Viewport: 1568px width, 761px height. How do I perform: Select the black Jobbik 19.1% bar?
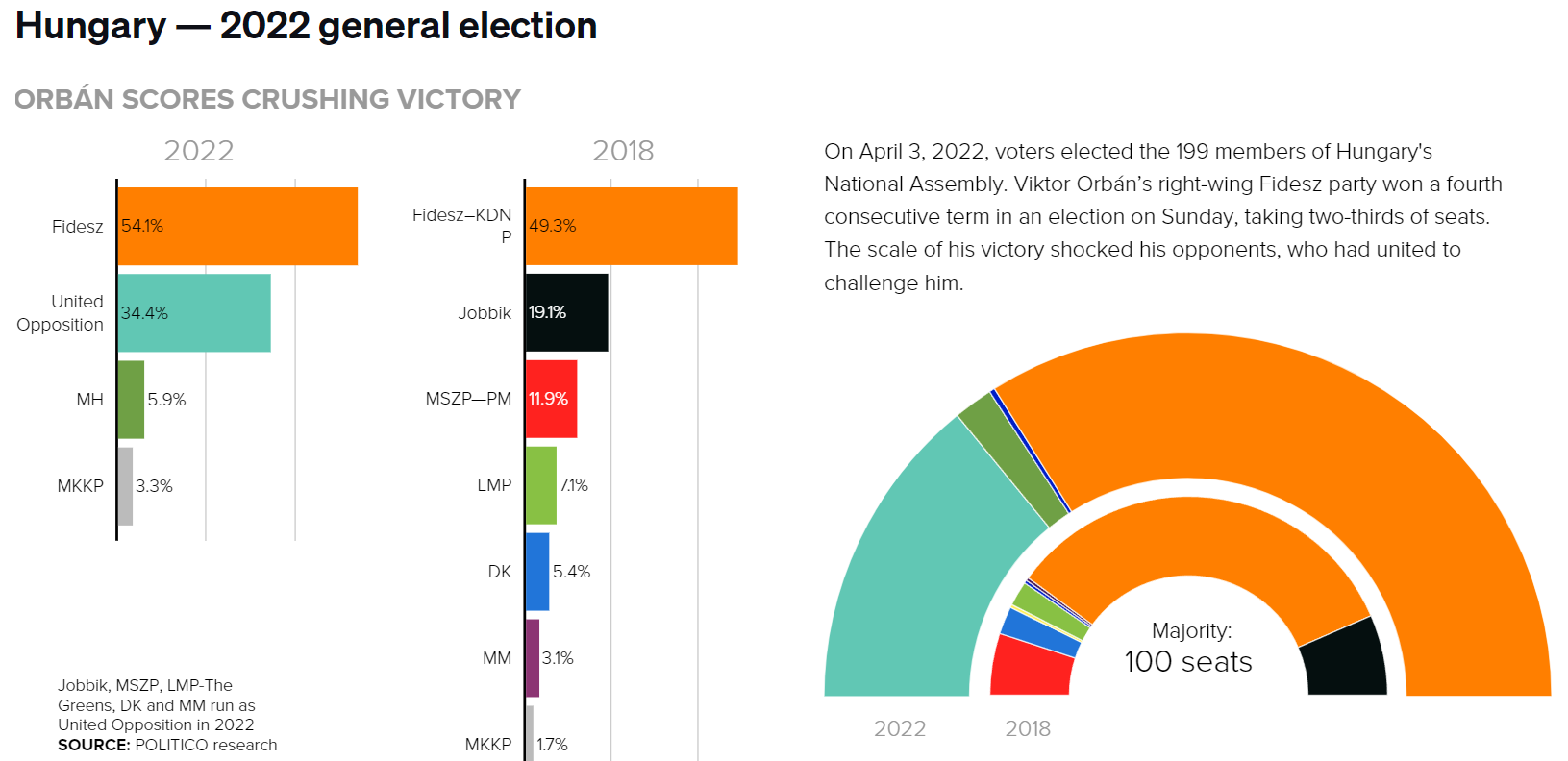[x=567, y=312]
